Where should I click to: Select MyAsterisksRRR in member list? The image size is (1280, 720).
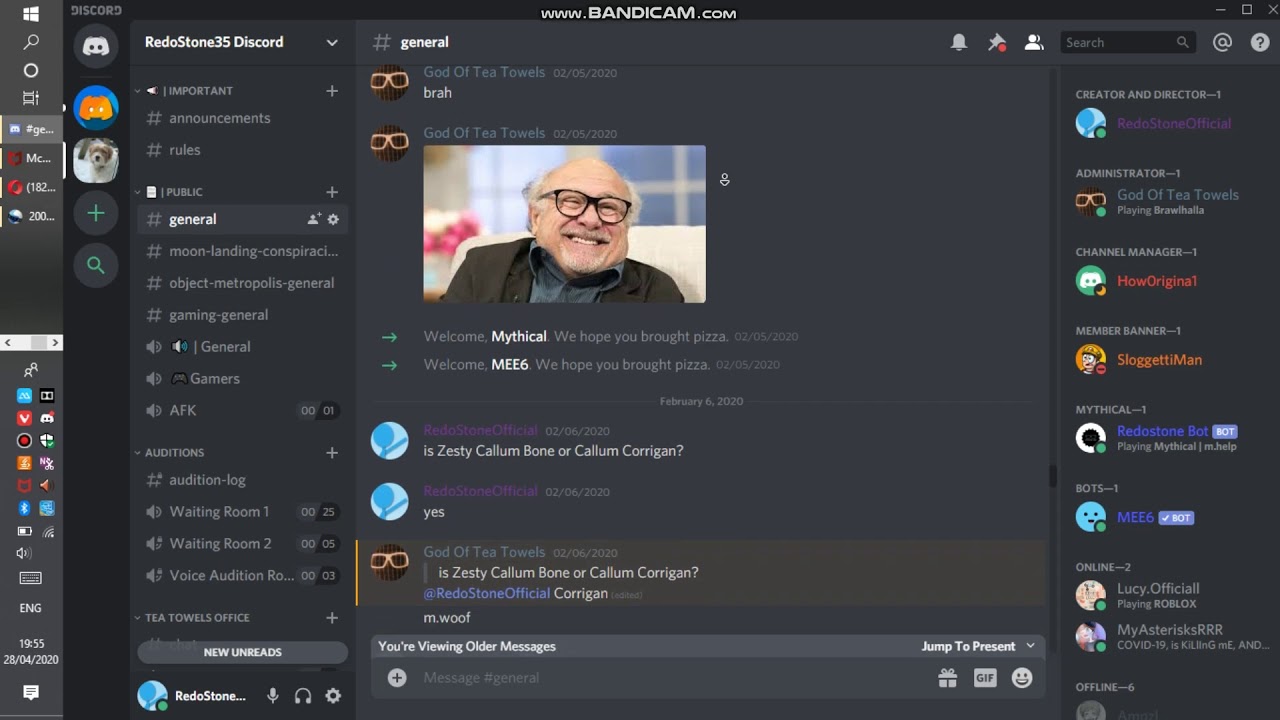[1166, 637]
